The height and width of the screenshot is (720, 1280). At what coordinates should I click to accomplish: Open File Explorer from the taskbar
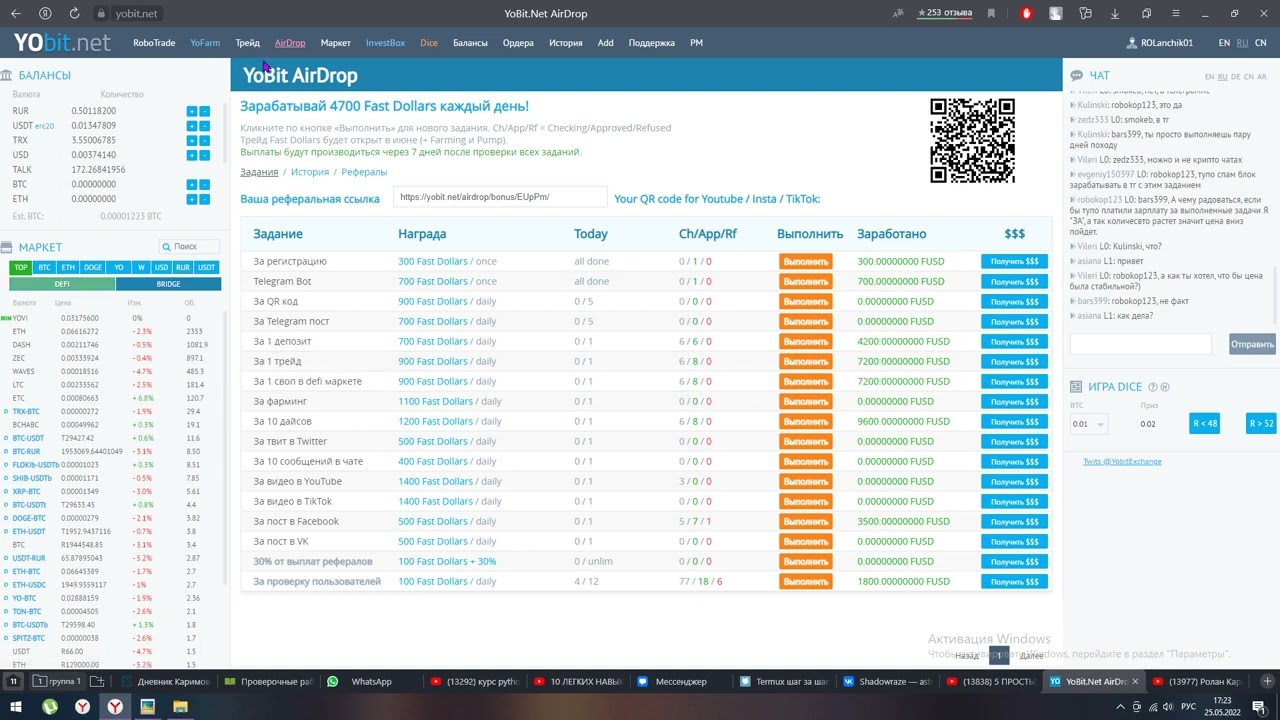click(x=180, y=706)
